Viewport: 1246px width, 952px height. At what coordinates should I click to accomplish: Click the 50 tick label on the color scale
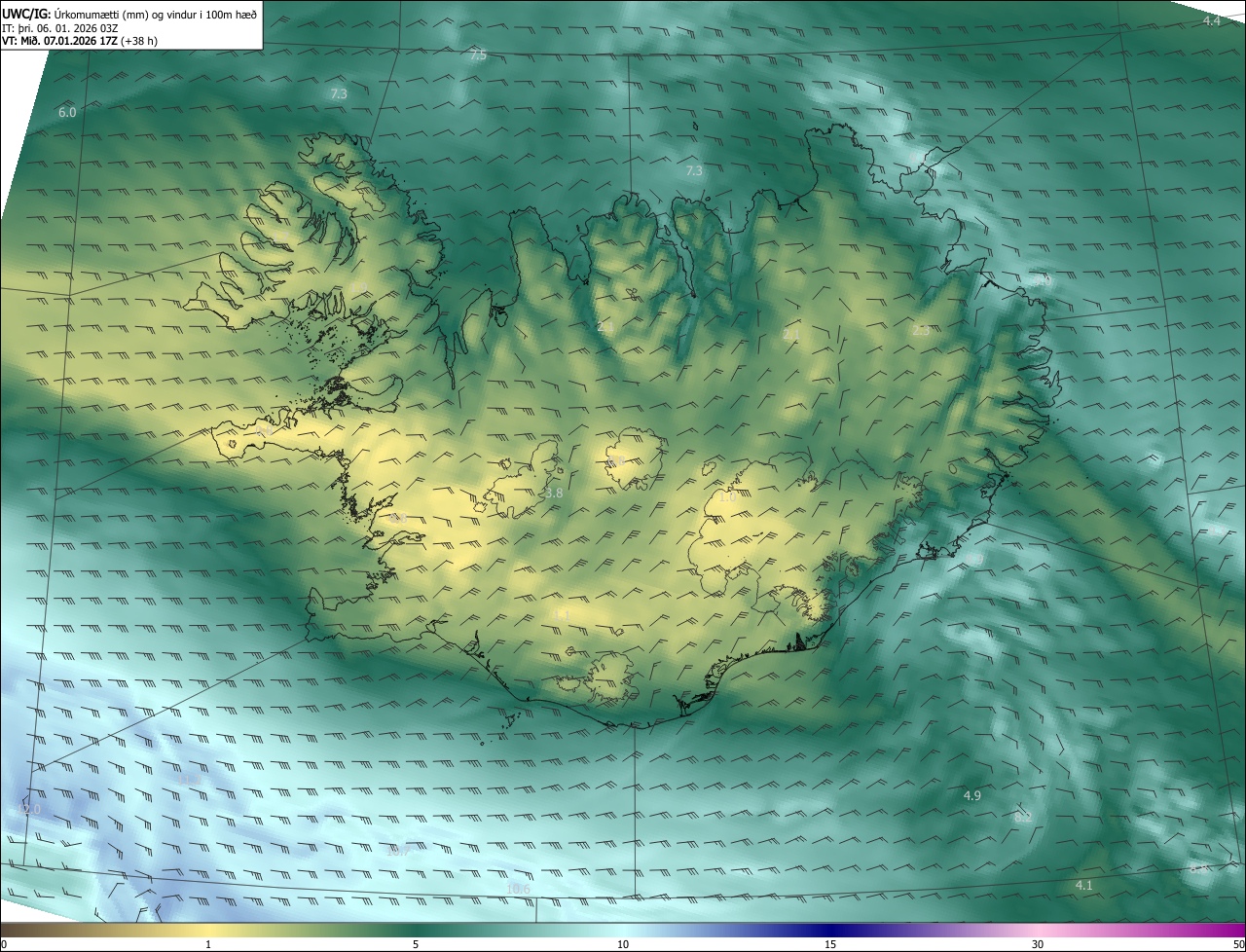pos(1237,944)
